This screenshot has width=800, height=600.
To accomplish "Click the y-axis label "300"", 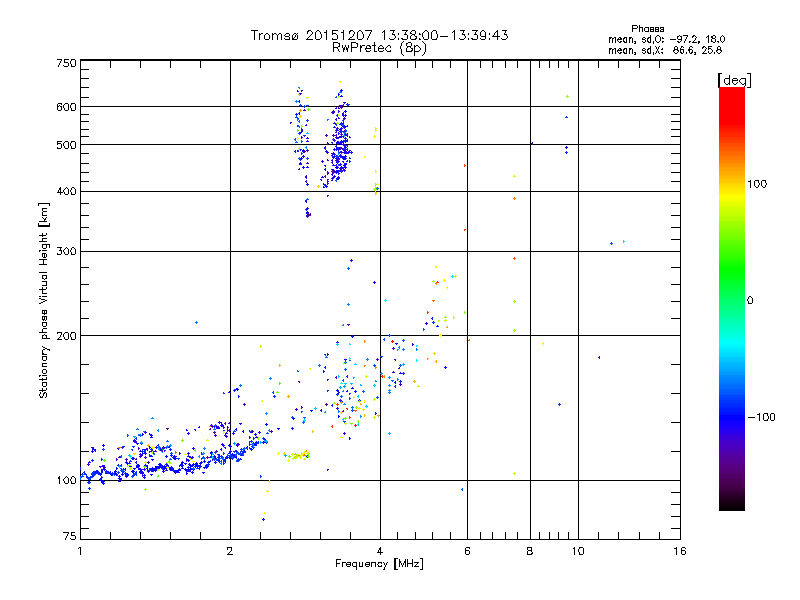I will [66, 251].
